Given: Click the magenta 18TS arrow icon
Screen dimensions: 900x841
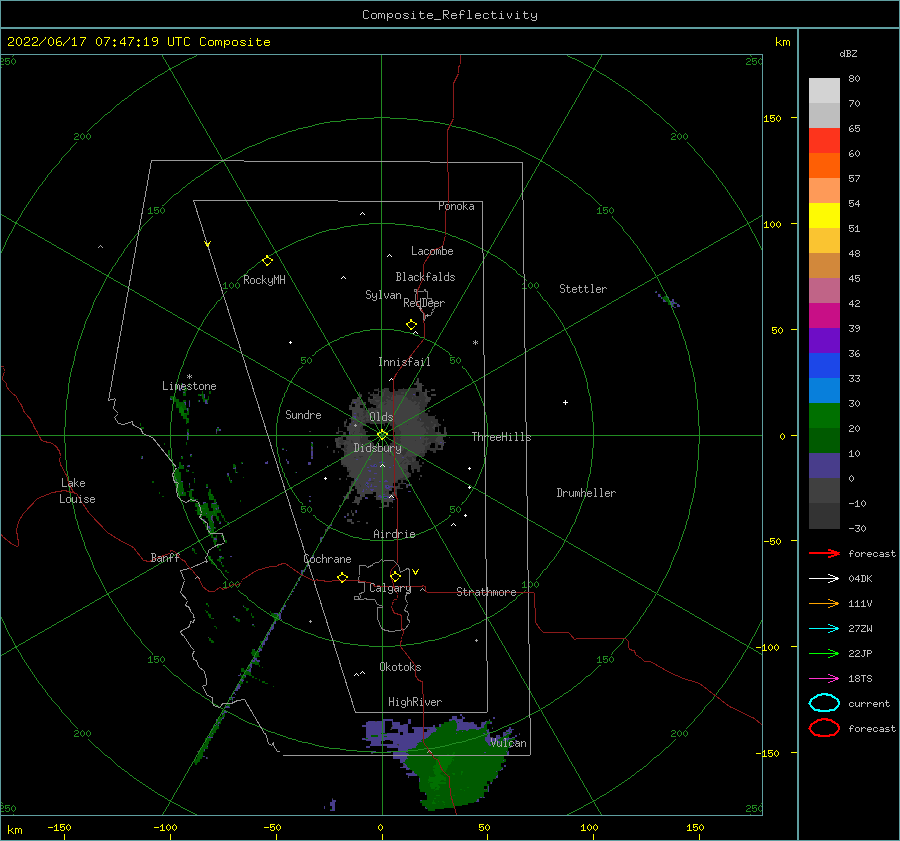Looking at the screenshot, I should point(824,679).
